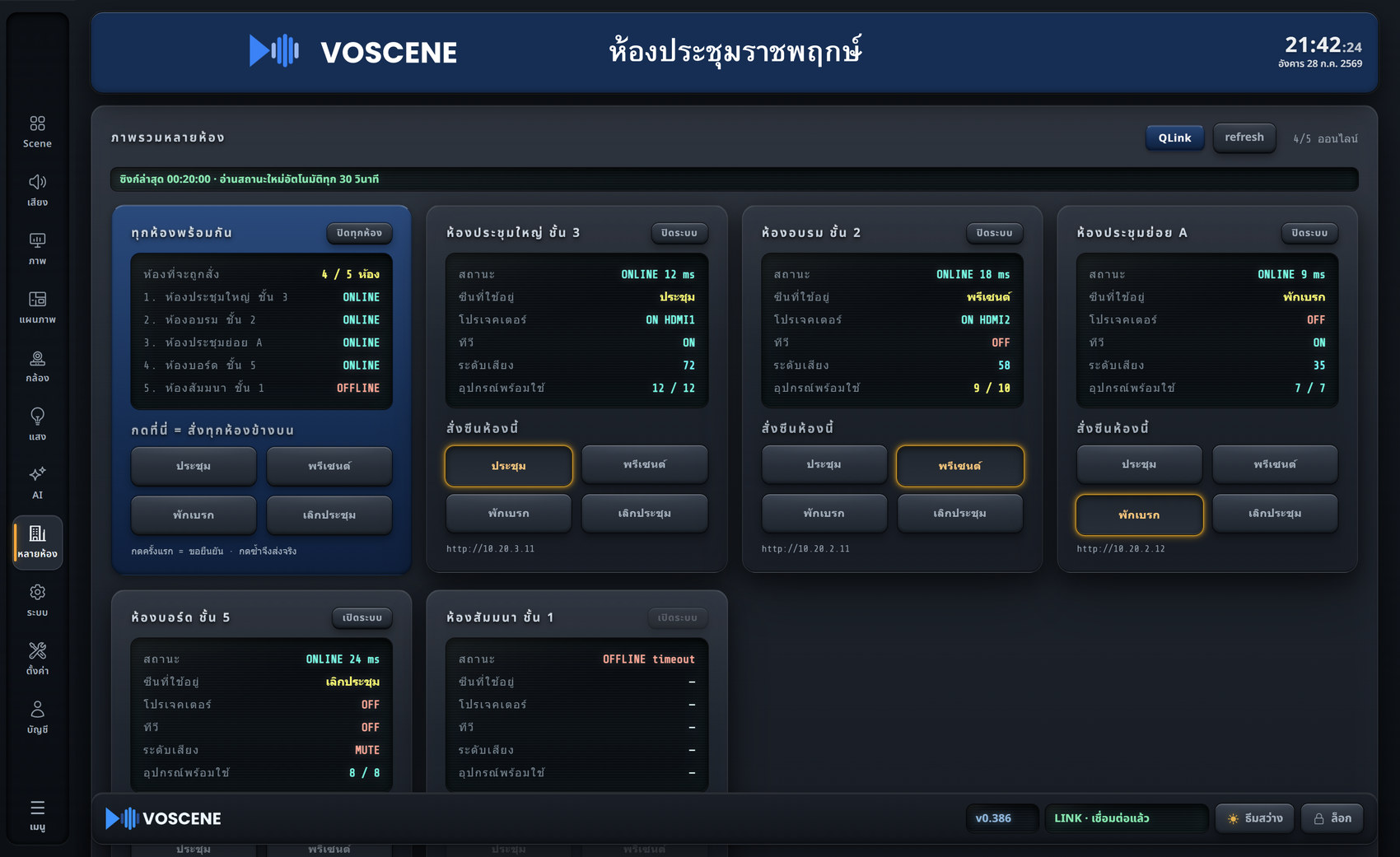Click row 3. ห้องประชุมย่อย A in all-rooms list
The height and width of the screenshot is (857, 1400).
point(262,342)
